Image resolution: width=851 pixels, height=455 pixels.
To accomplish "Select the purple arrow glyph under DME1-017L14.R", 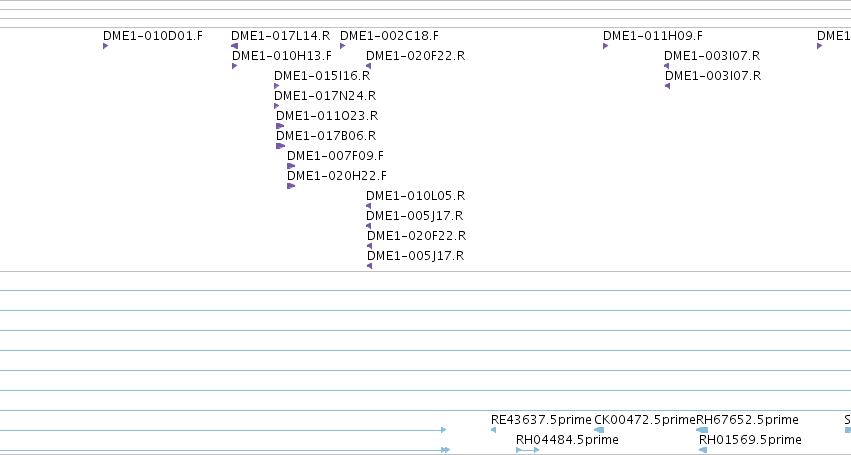I will (234, 46).
